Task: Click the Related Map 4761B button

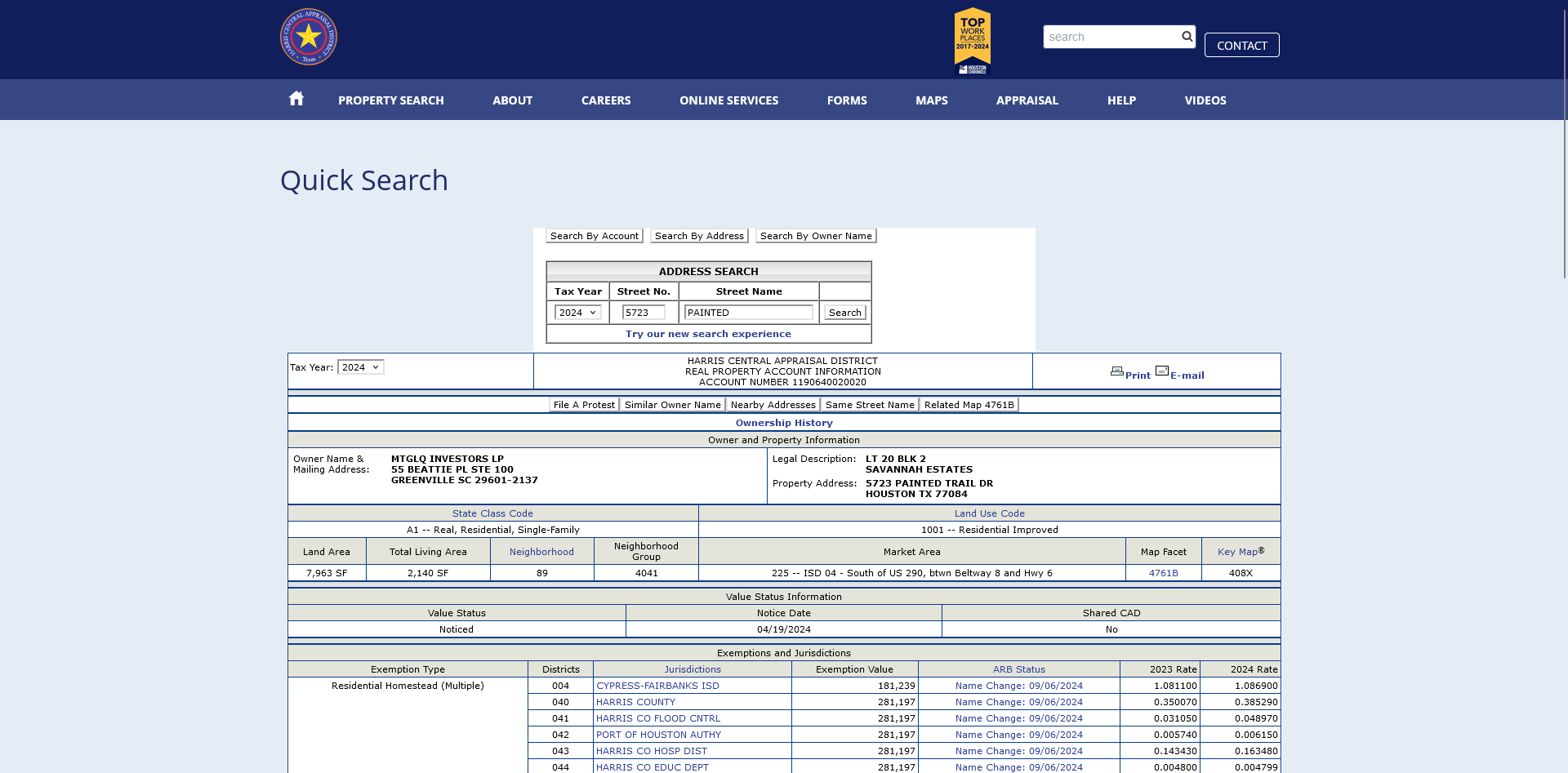Action: 969,405
